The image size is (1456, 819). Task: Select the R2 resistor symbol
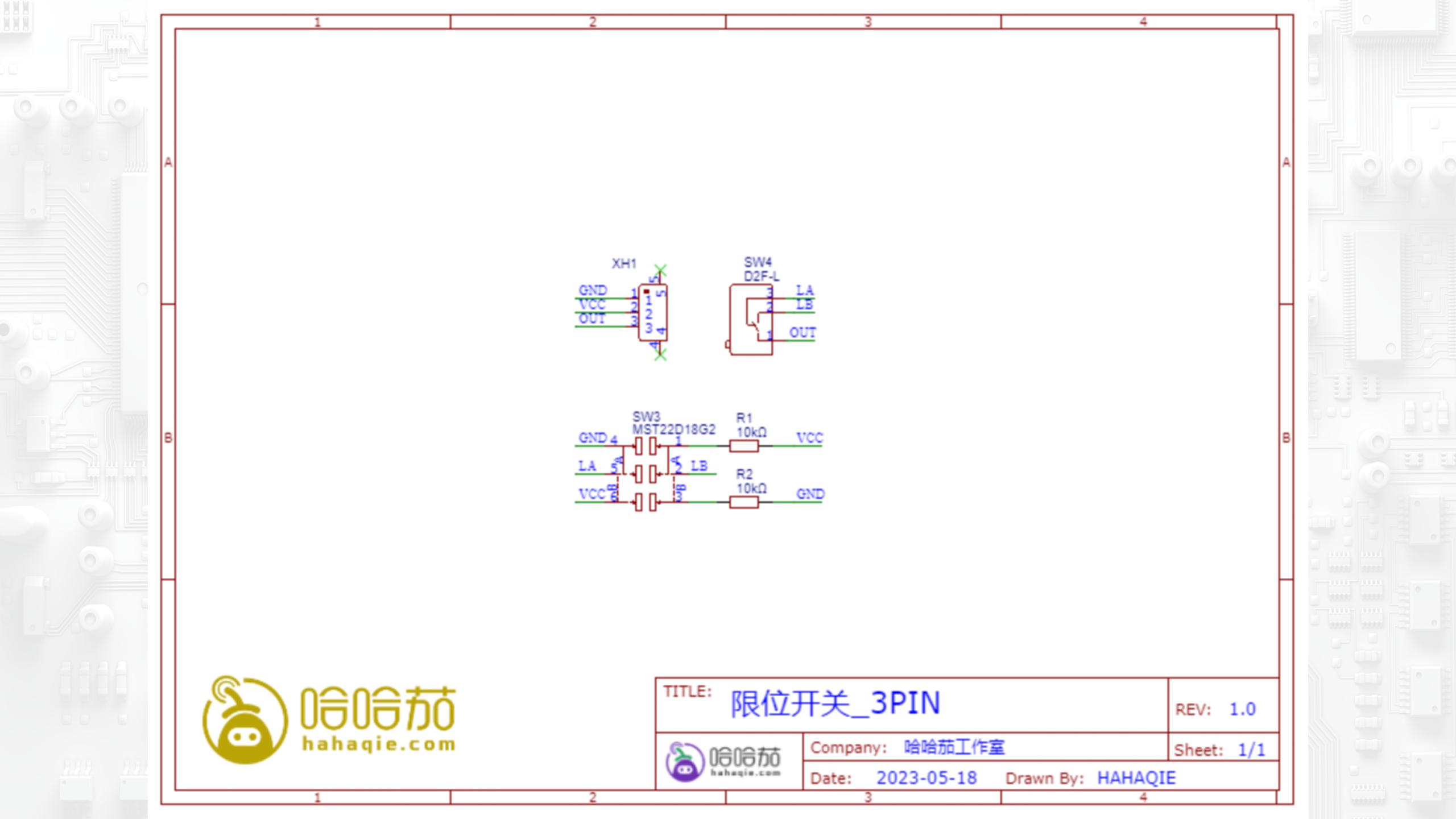[x=744, y=502]
